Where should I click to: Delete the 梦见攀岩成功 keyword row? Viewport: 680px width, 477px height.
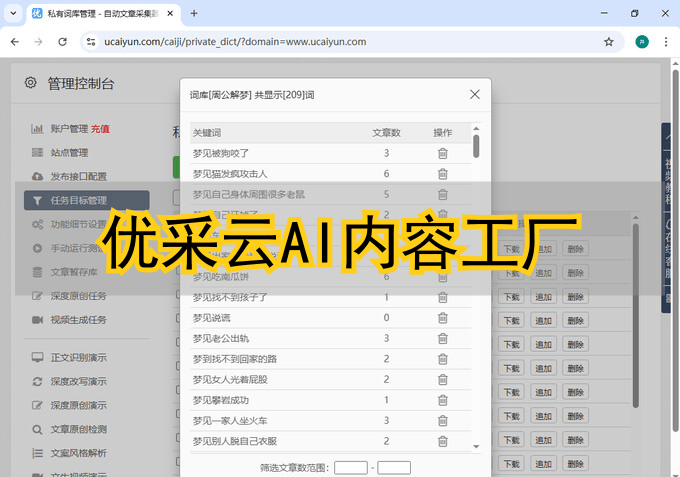(442, 400)
